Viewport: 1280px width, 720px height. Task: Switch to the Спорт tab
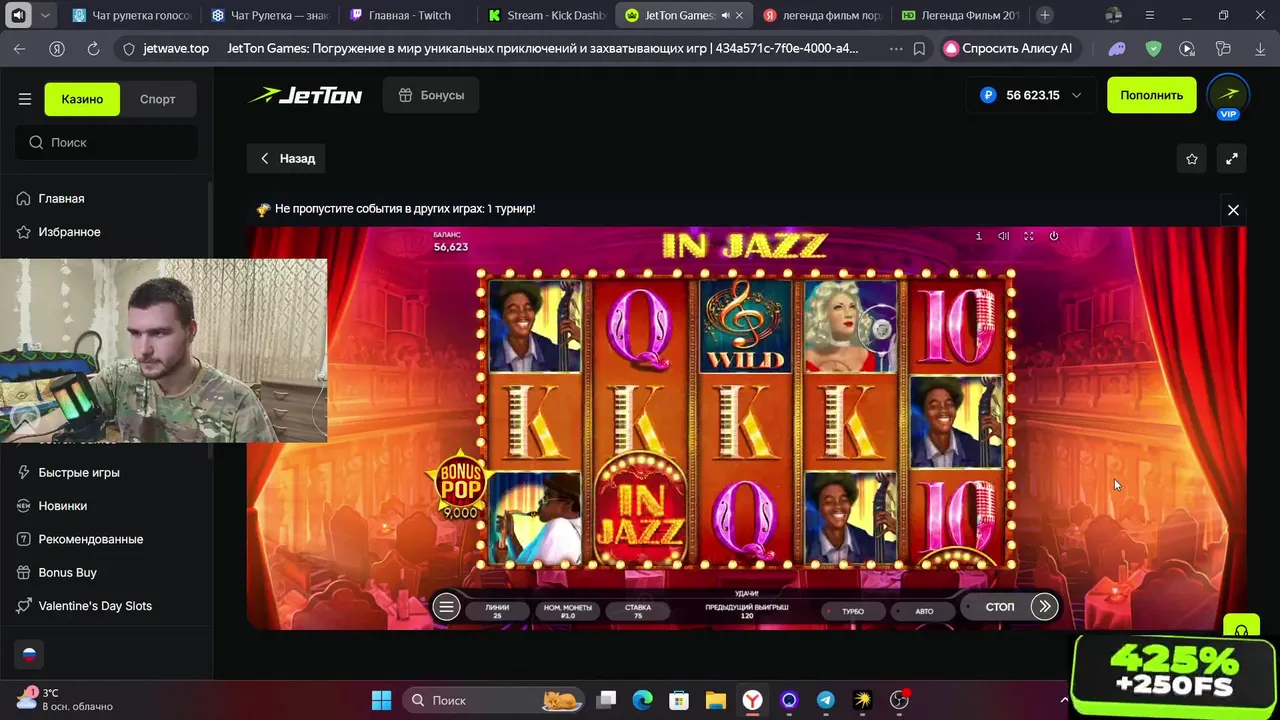(157, 99)
